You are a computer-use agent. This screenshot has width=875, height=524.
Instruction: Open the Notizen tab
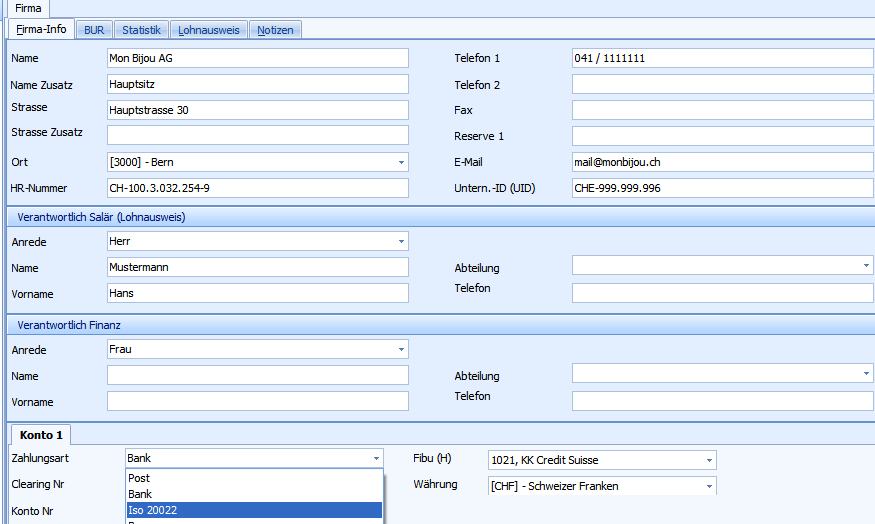[x=275, y=30]
